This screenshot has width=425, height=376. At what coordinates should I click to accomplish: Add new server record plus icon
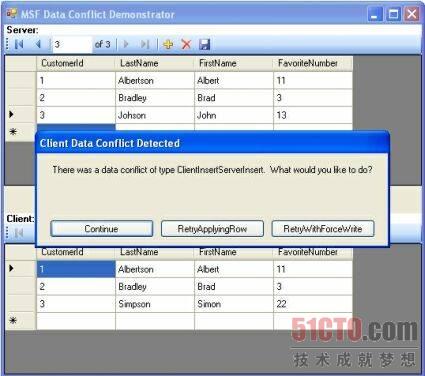[168, 44]
